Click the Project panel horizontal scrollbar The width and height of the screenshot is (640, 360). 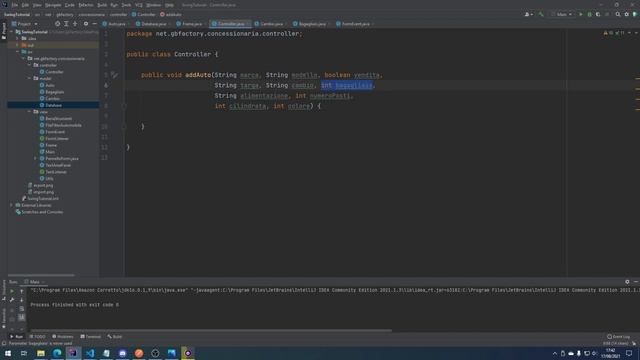[41, 276]
